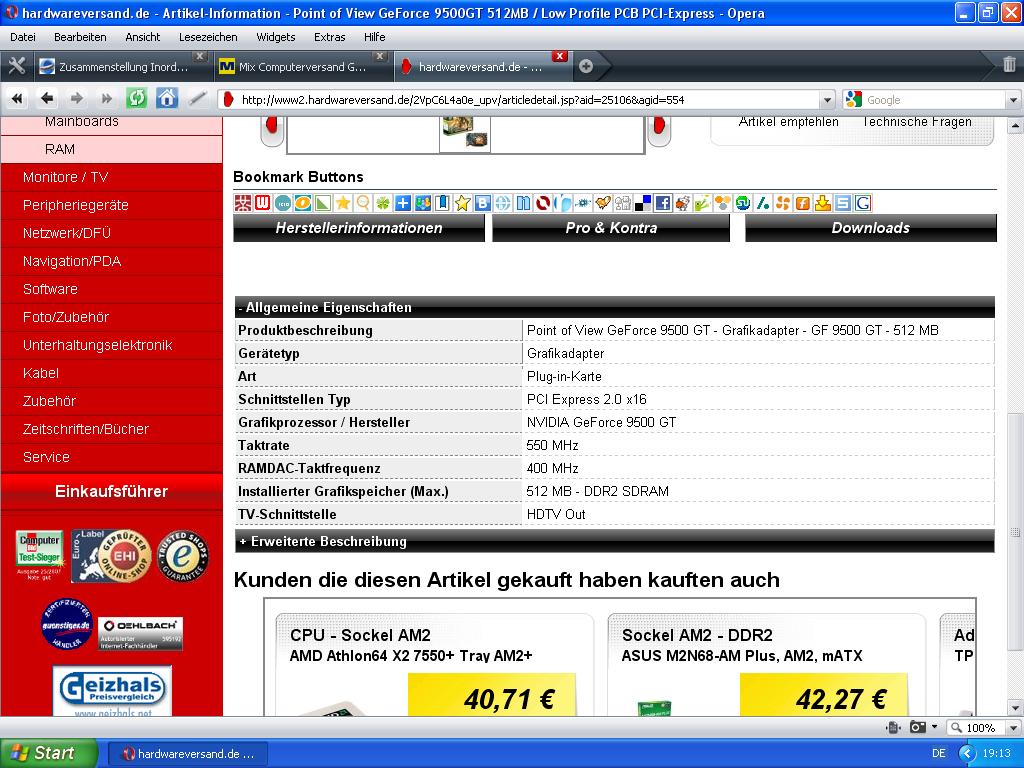
Task: Open the RAM subcategory link
Action: click(x=59, y=149)
